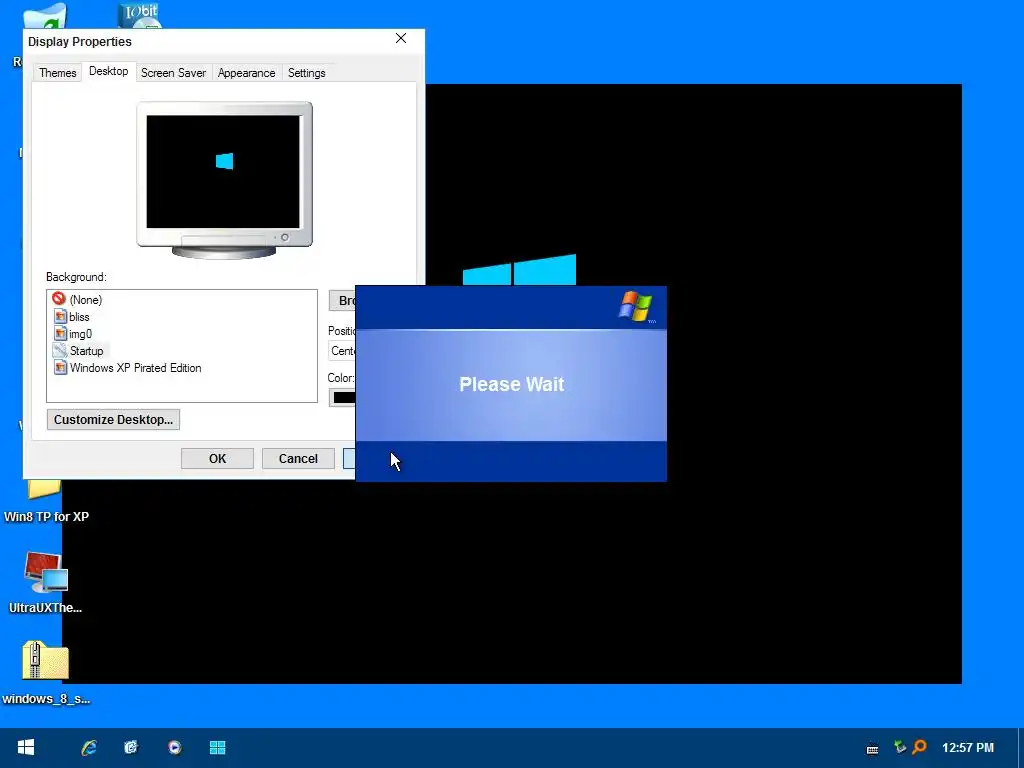
Task: Select Windows XP Pirated Edition background
Action: (127, 368)
